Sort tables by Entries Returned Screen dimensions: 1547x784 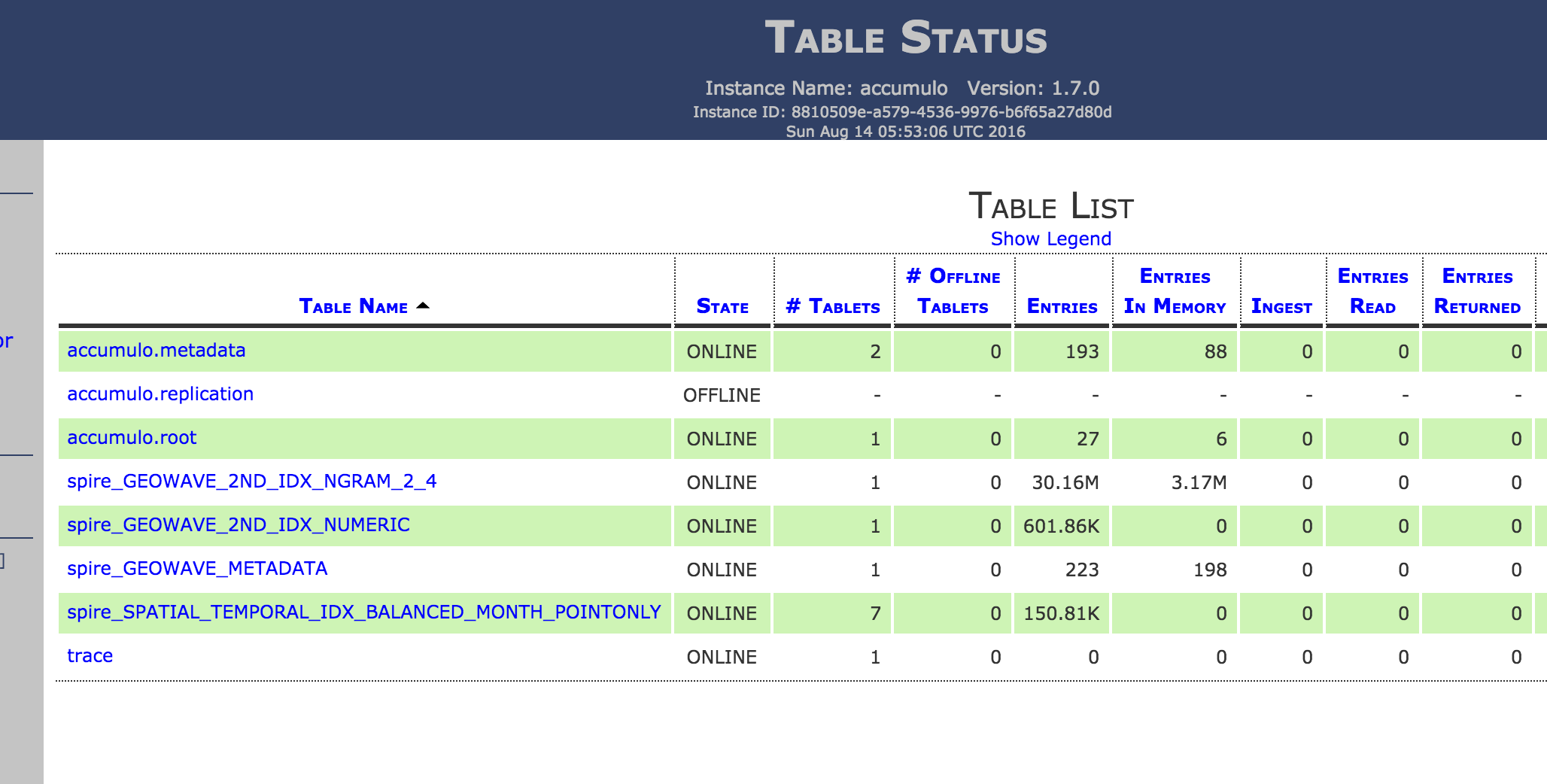click(1477, 291)
